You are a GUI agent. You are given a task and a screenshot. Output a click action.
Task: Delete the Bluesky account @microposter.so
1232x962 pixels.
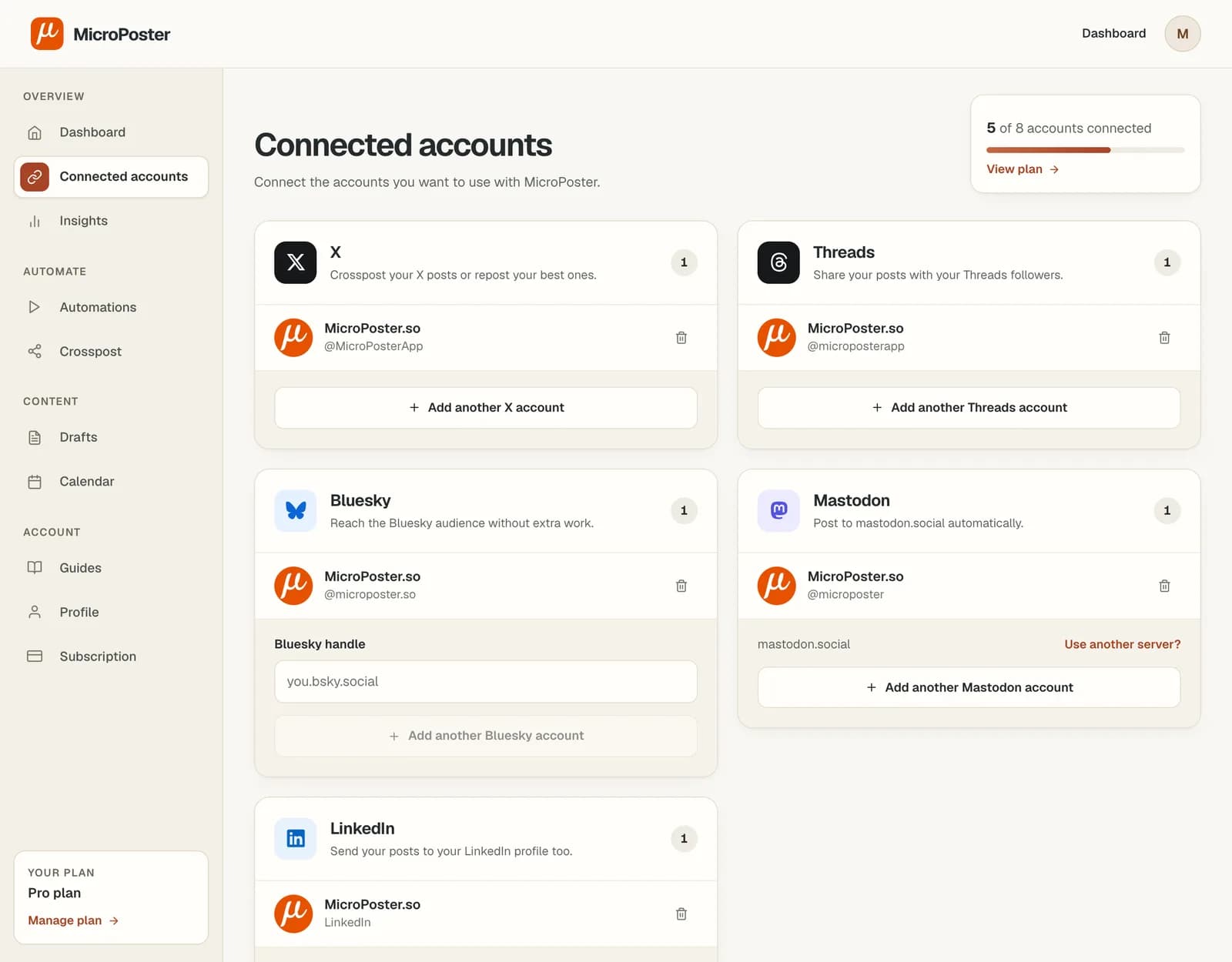pyautogui.click(x=681, y=586)
